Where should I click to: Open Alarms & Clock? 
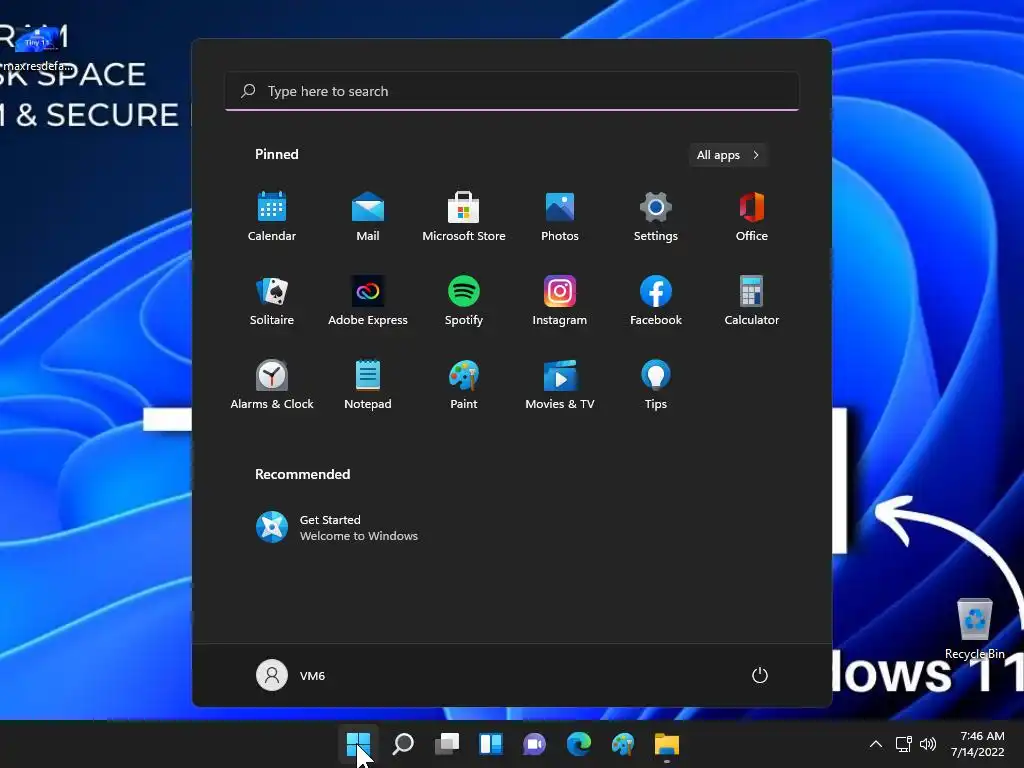pyautogui.click(x=272, y=385)
